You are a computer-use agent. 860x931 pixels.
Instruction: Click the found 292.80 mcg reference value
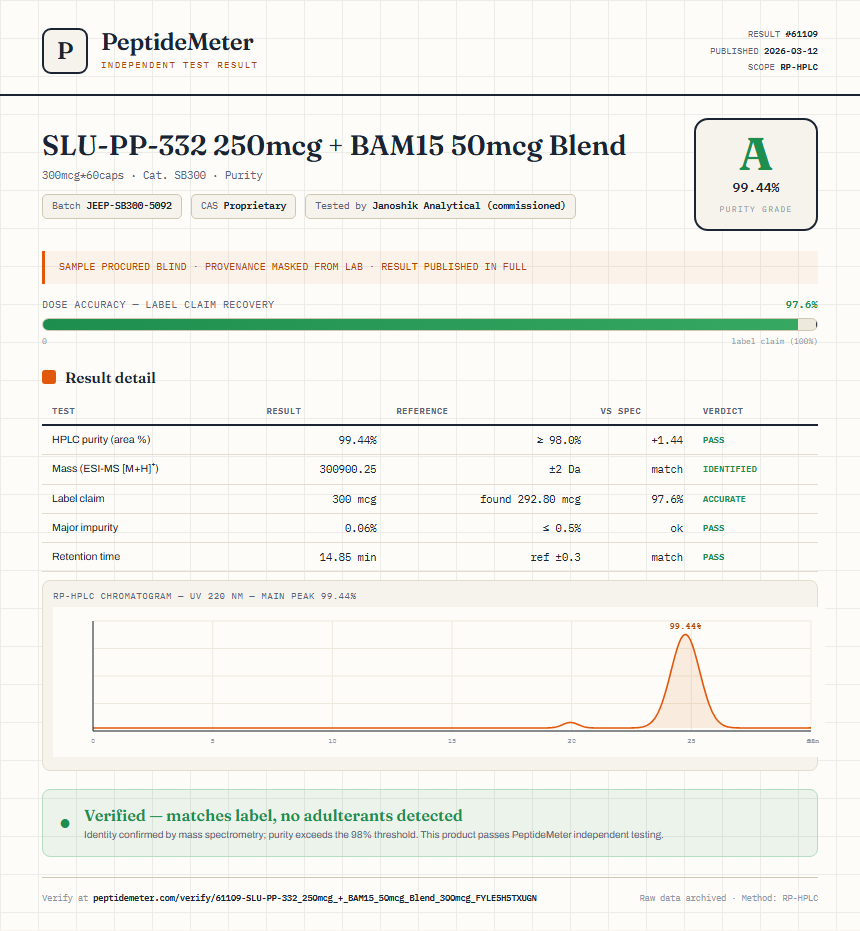530,499
